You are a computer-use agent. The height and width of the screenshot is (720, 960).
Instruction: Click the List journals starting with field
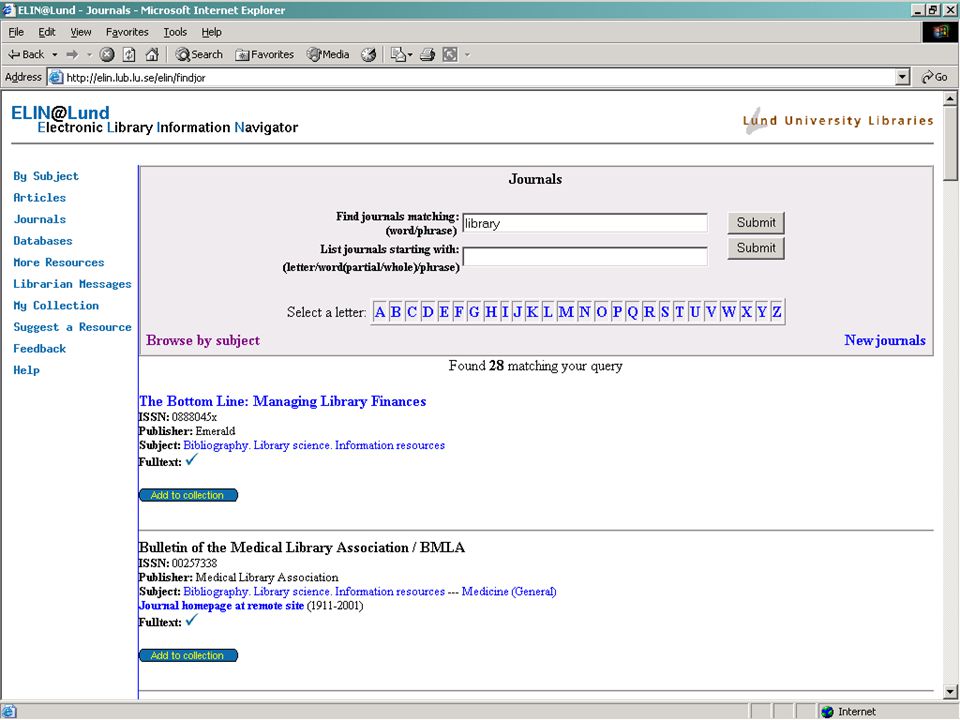coord(585,257)
